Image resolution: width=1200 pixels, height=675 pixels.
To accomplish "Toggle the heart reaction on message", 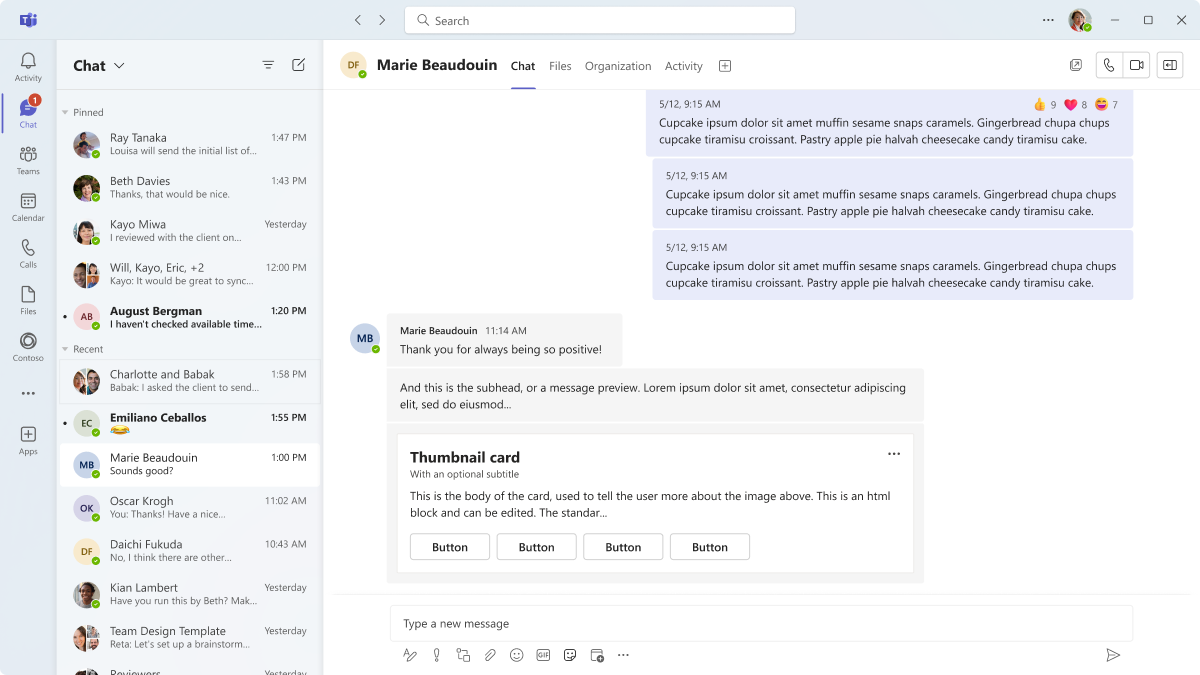I will click(1075, 104).
